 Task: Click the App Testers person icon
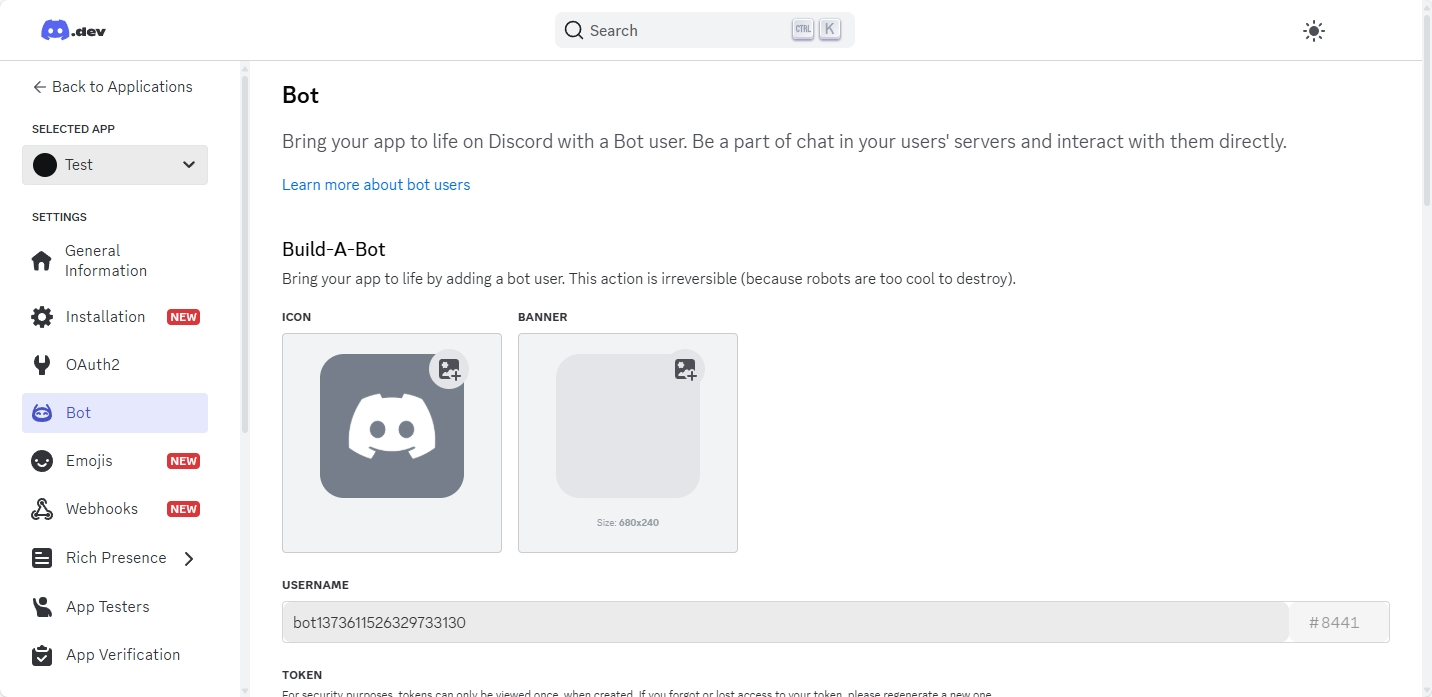point(42,607)
